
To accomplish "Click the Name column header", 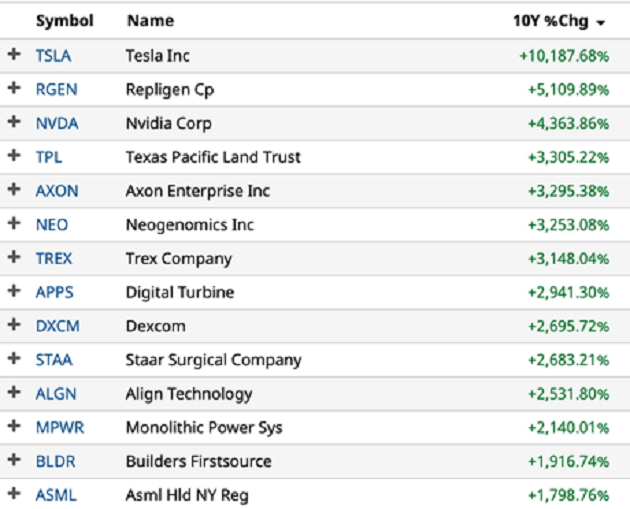I will [x=150, y=21].
